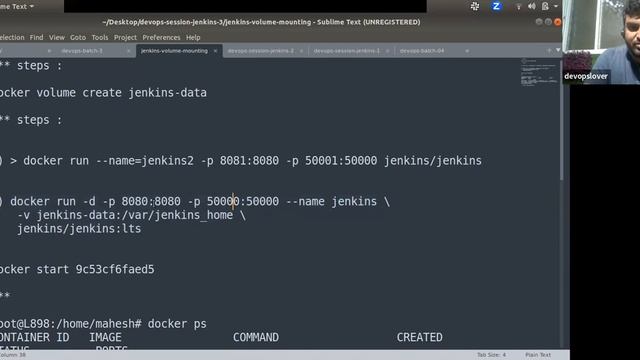Close the devops-batch-04 tab
The image size is (640, 360).
pos(467,51)
